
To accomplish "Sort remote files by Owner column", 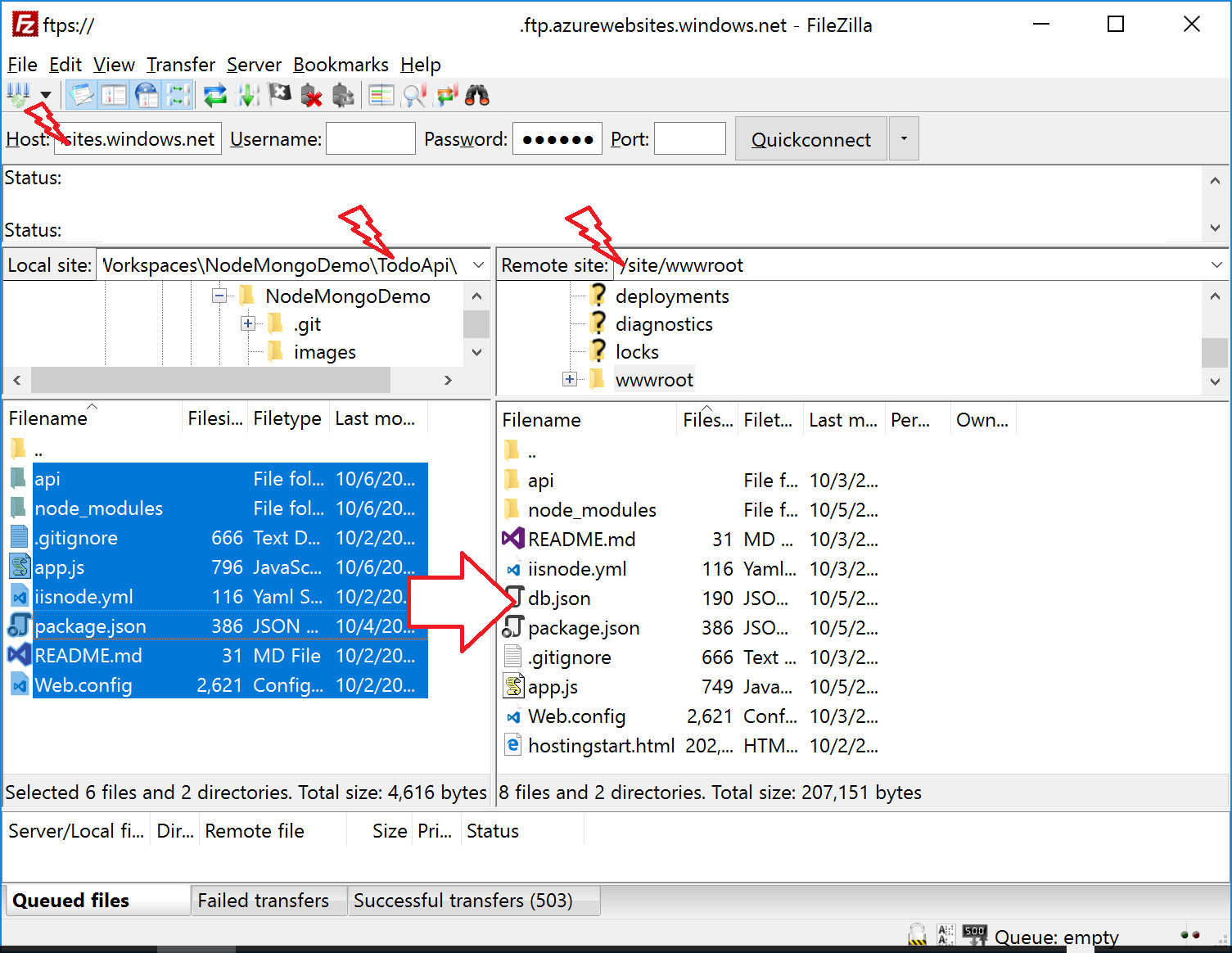I will tap(983, 420).
